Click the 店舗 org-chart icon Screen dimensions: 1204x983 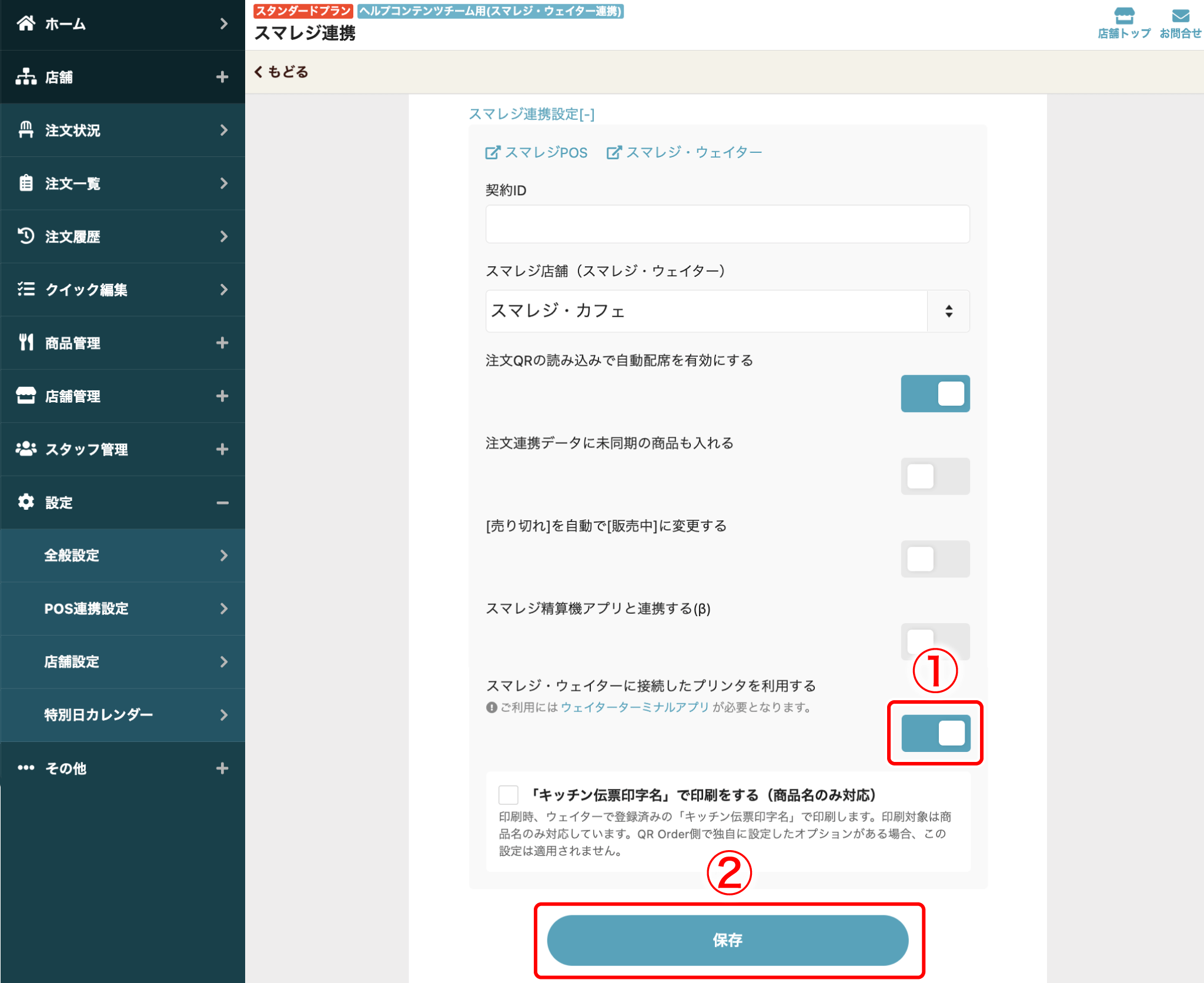point(26,76)
